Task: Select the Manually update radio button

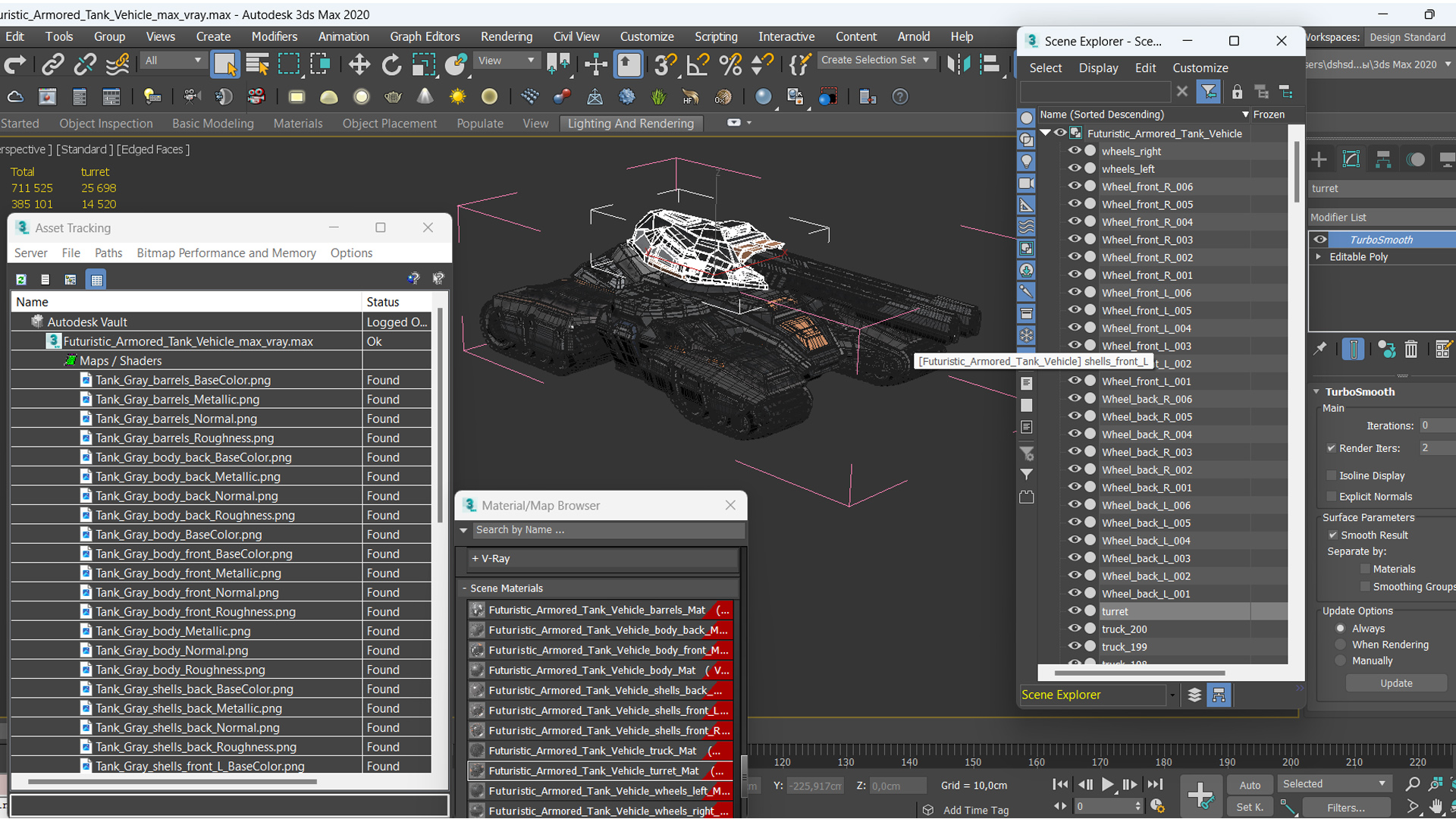Action: click(x=1341, y=661)
